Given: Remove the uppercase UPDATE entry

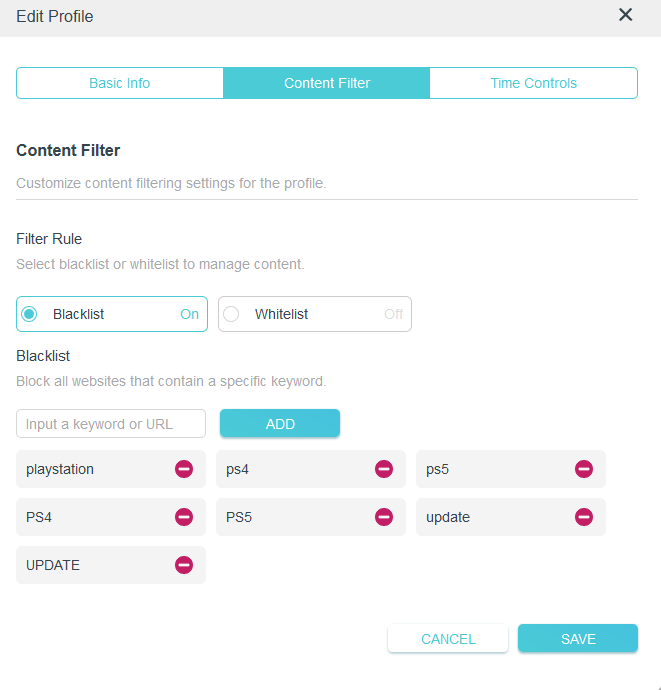Looking at the screenshot, I should point(184,565).
